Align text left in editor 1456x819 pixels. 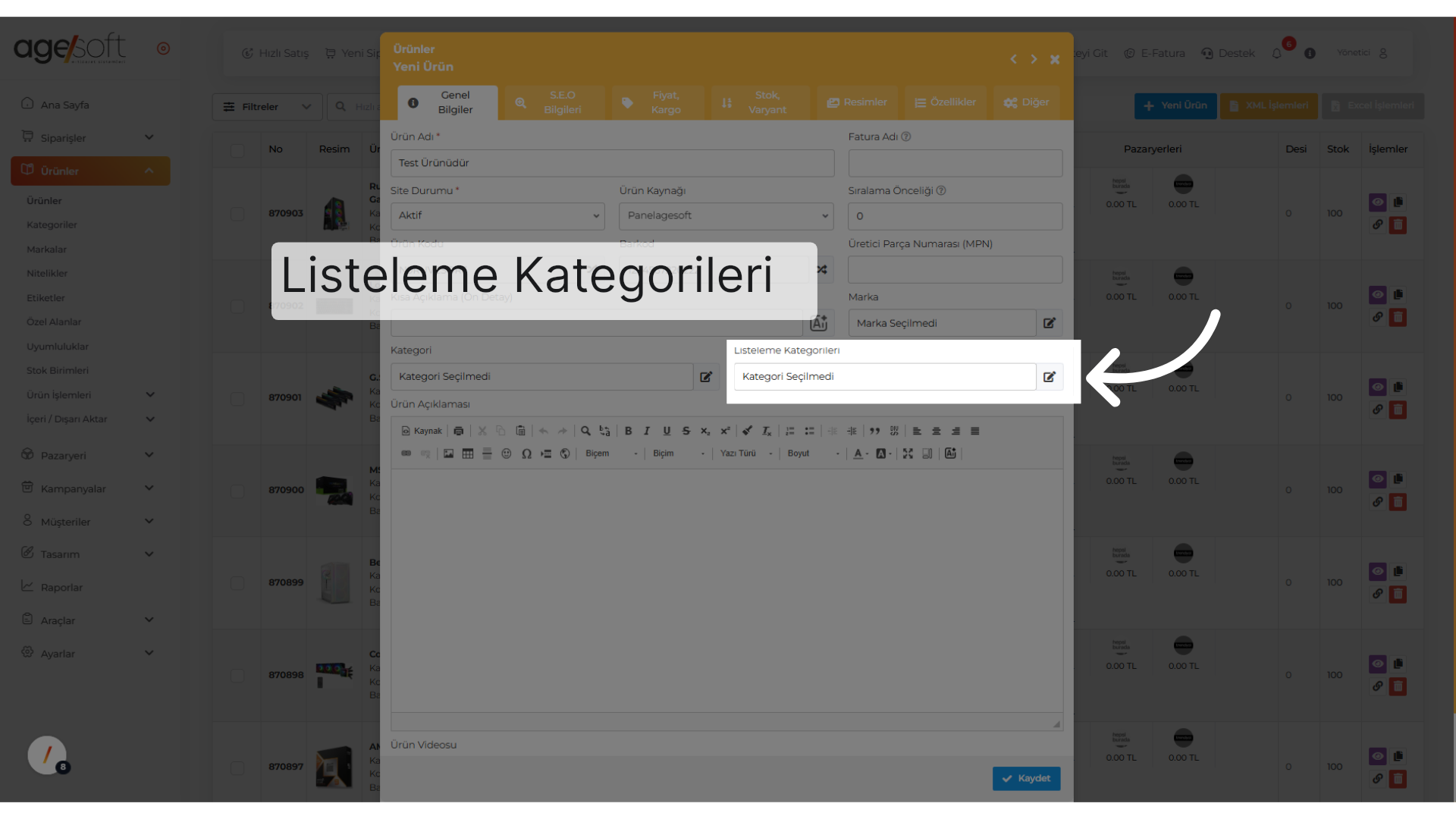[917, 431]
